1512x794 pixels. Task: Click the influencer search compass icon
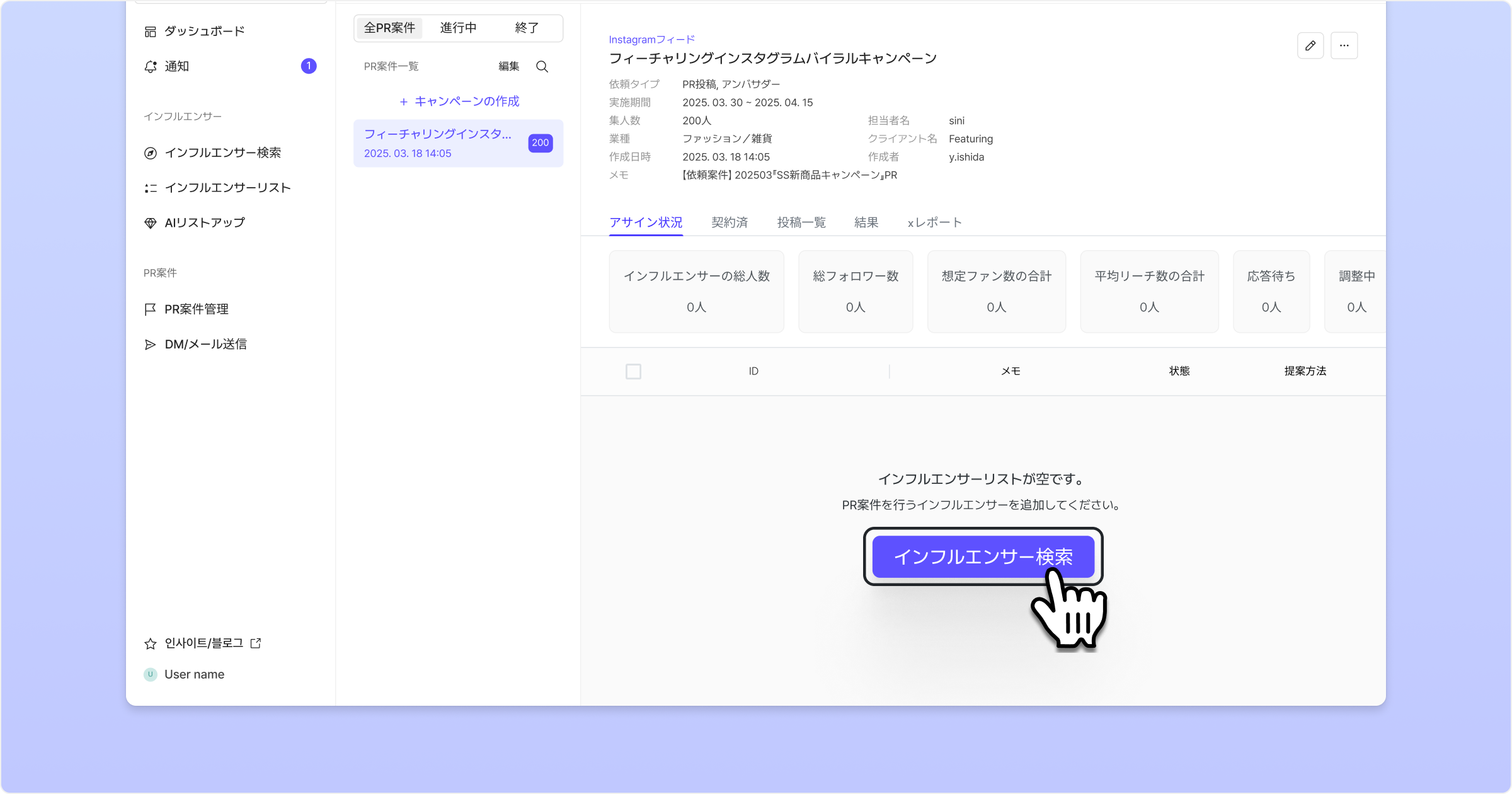pyautogui.click(x=150, y=153)
